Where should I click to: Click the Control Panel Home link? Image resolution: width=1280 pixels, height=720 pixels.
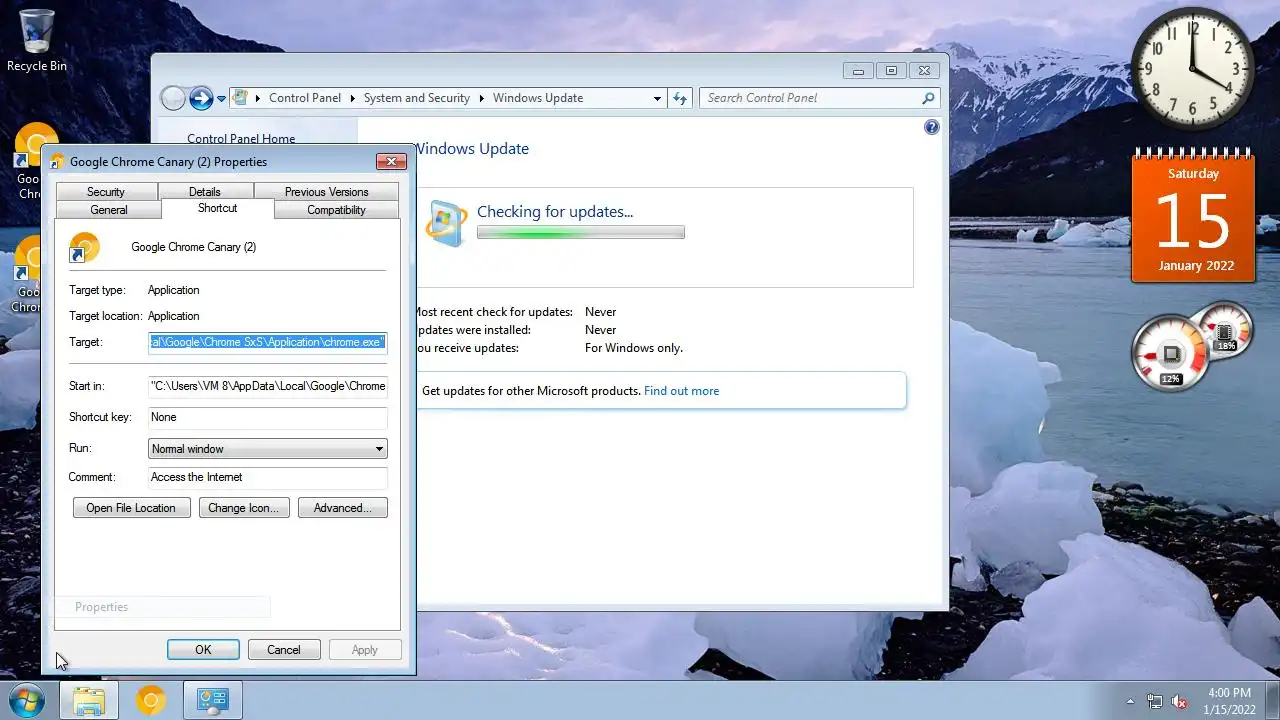pos(241,139)
